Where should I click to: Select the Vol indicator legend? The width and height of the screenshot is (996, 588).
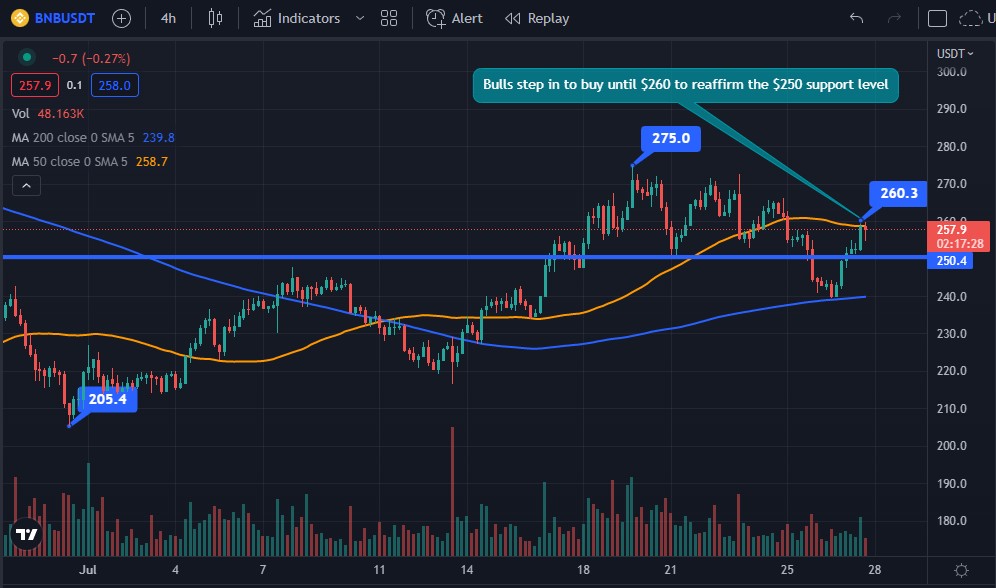coord(20,114)
